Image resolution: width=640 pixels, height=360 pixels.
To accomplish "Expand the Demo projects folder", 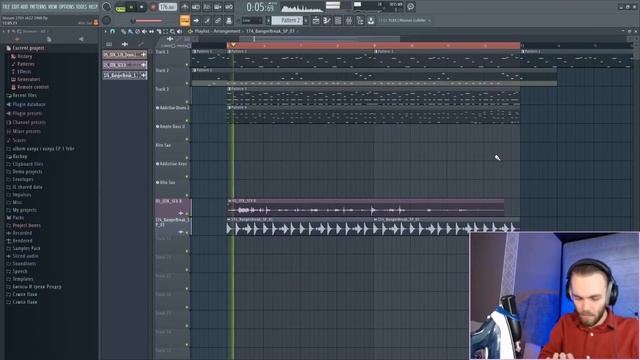I will 24,171.
